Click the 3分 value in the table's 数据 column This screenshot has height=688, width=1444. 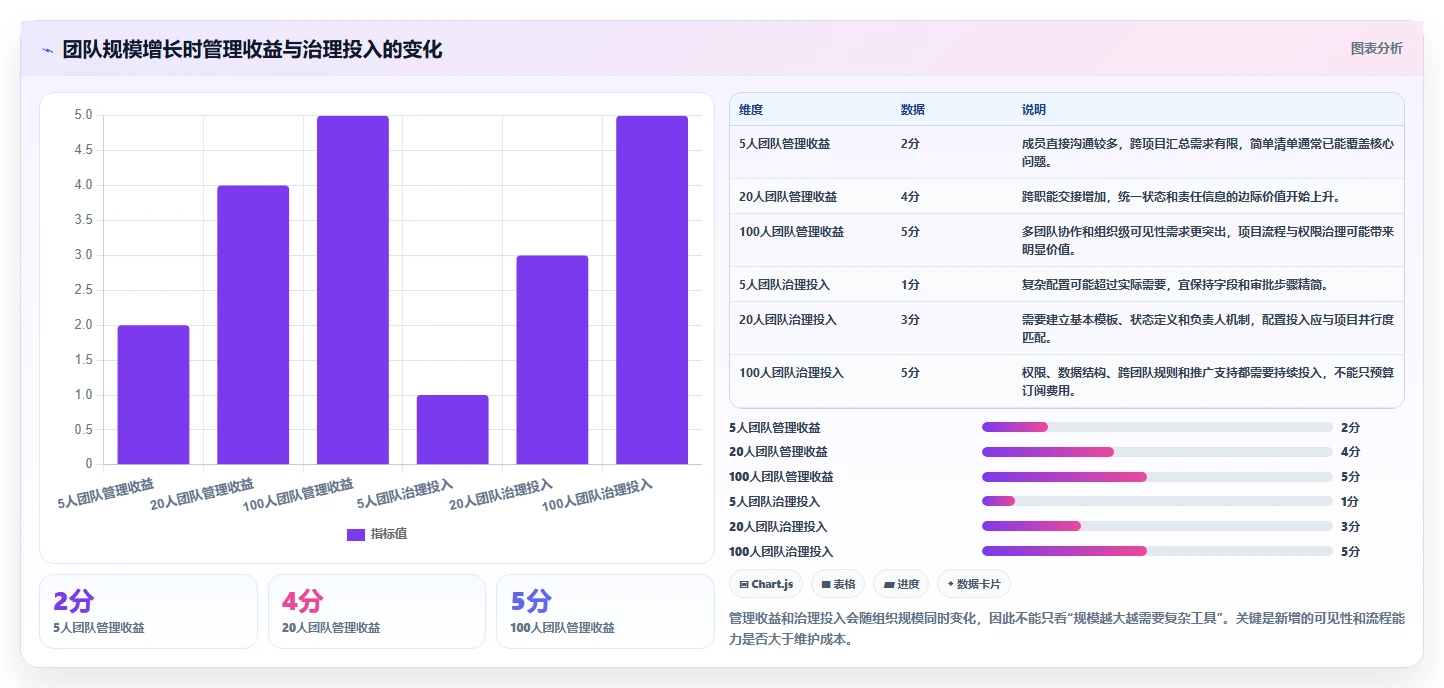909,319
